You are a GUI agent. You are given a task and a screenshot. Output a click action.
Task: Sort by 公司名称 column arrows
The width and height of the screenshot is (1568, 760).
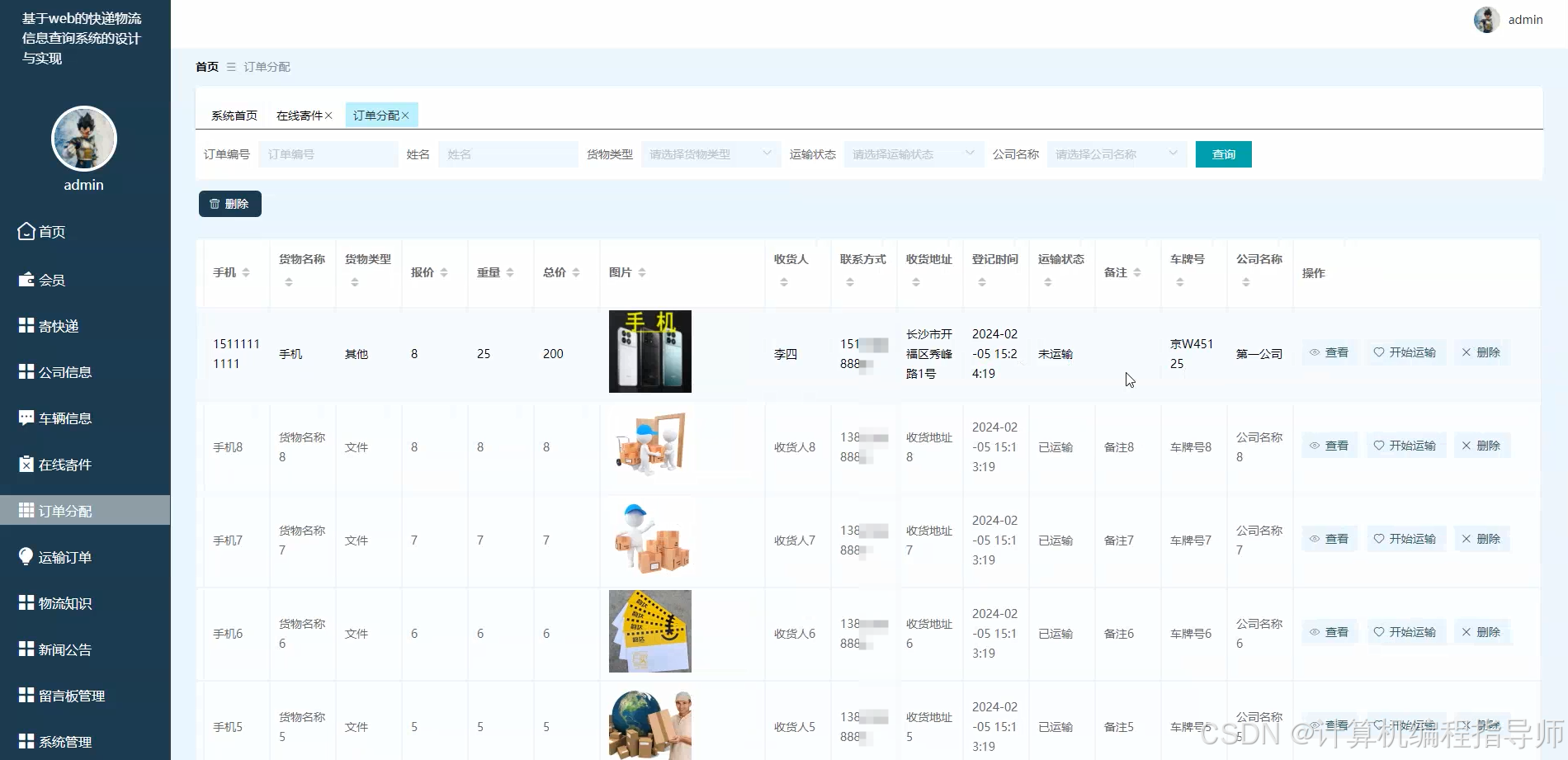tap(1246, 283)
